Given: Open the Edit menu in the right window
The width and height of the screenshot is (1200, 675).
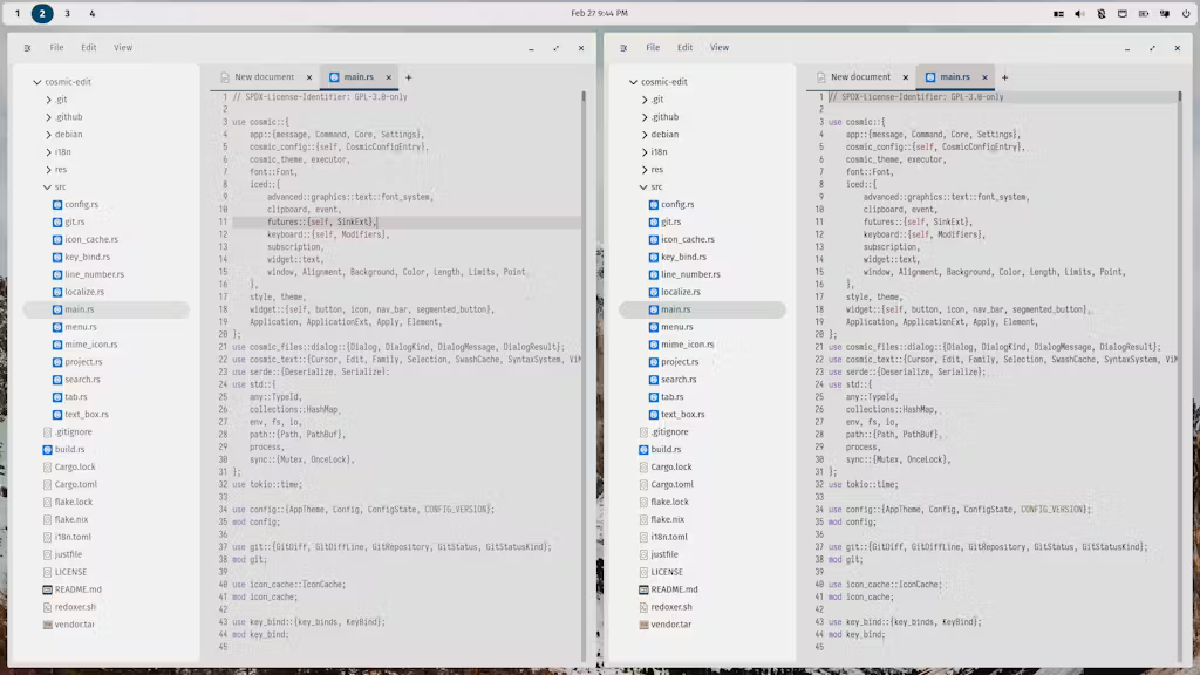Looking at the screenshot, I should point(685,47).
